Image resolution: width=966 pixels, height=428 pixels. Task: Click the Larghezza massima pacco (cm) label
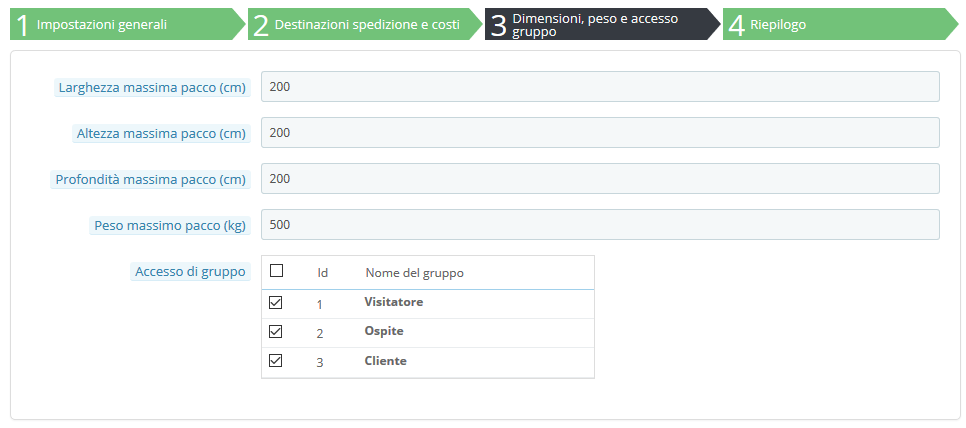[x=152, y=87]
